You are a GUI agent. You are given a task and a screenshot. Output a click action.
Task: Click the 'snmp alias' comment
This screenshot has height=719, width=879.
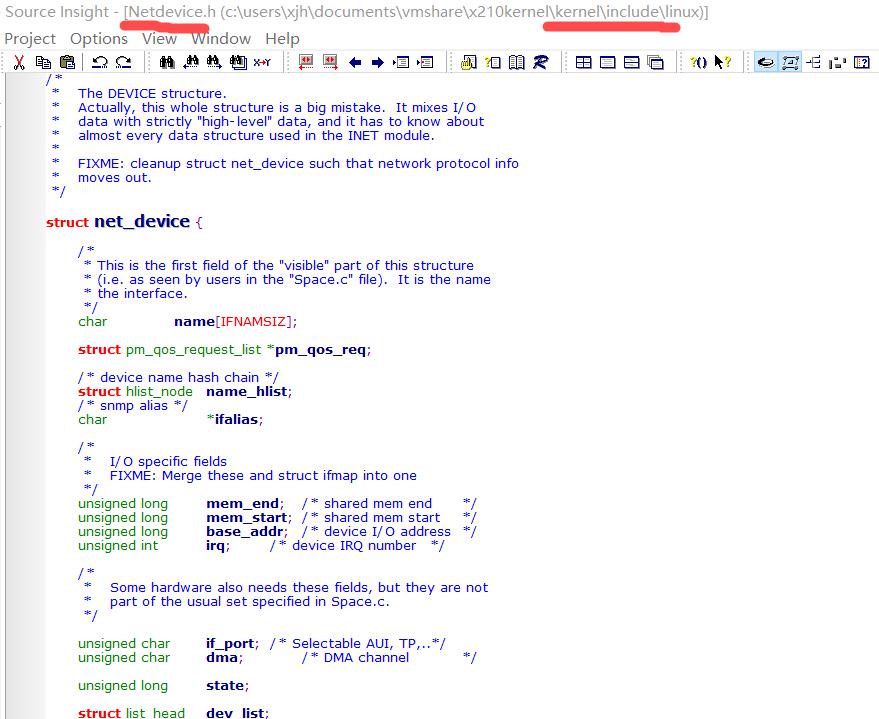(x=133, y=406)
